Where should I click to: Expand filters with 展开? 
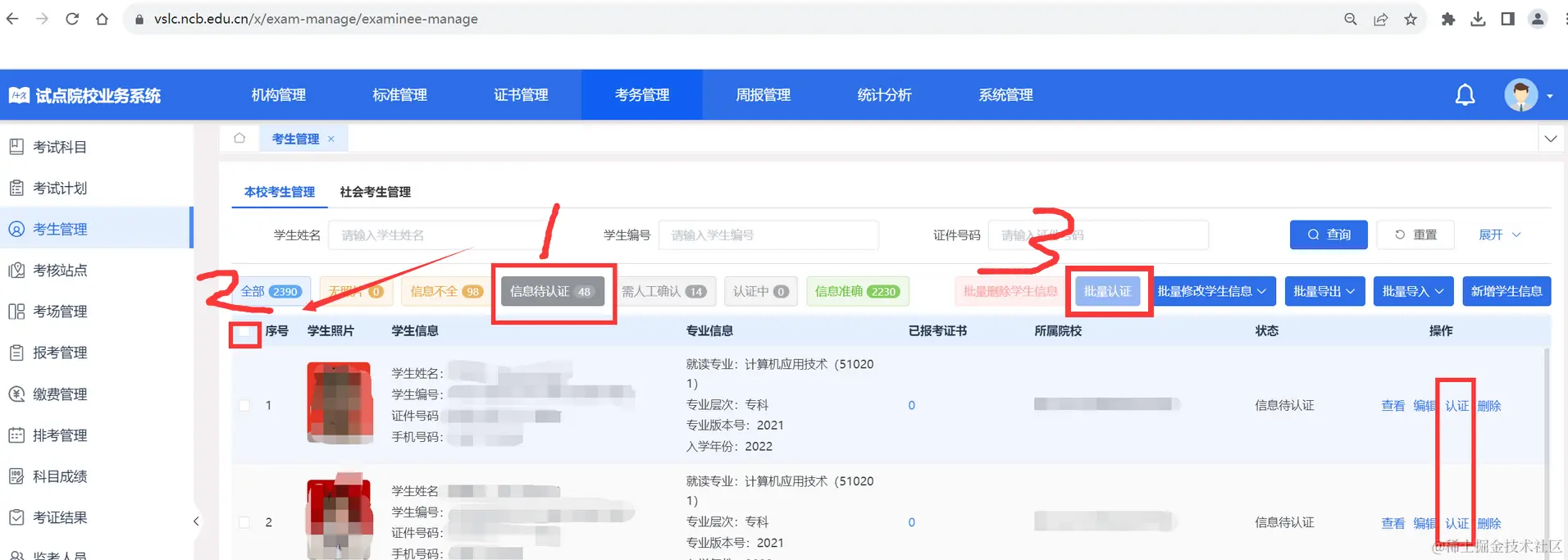click(x=1499, y=234)
